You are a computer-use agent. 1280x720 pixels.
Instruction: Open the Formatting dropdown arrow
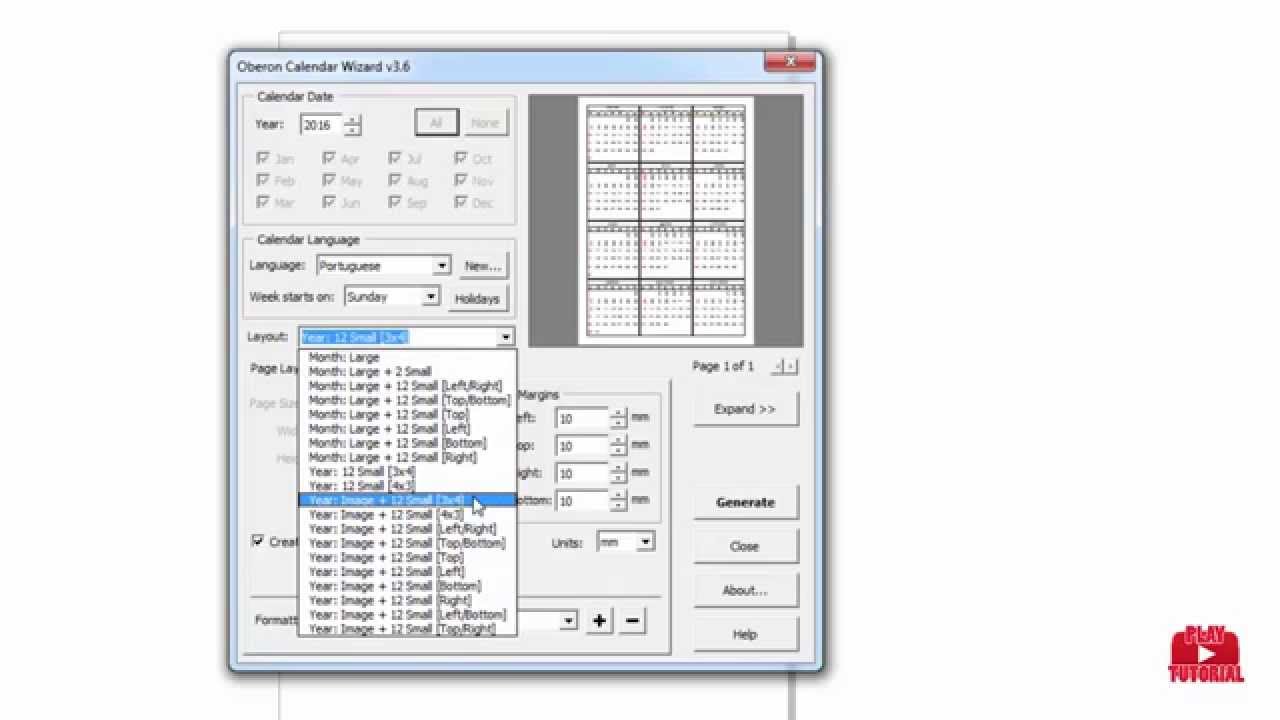[x=568, y=621]
